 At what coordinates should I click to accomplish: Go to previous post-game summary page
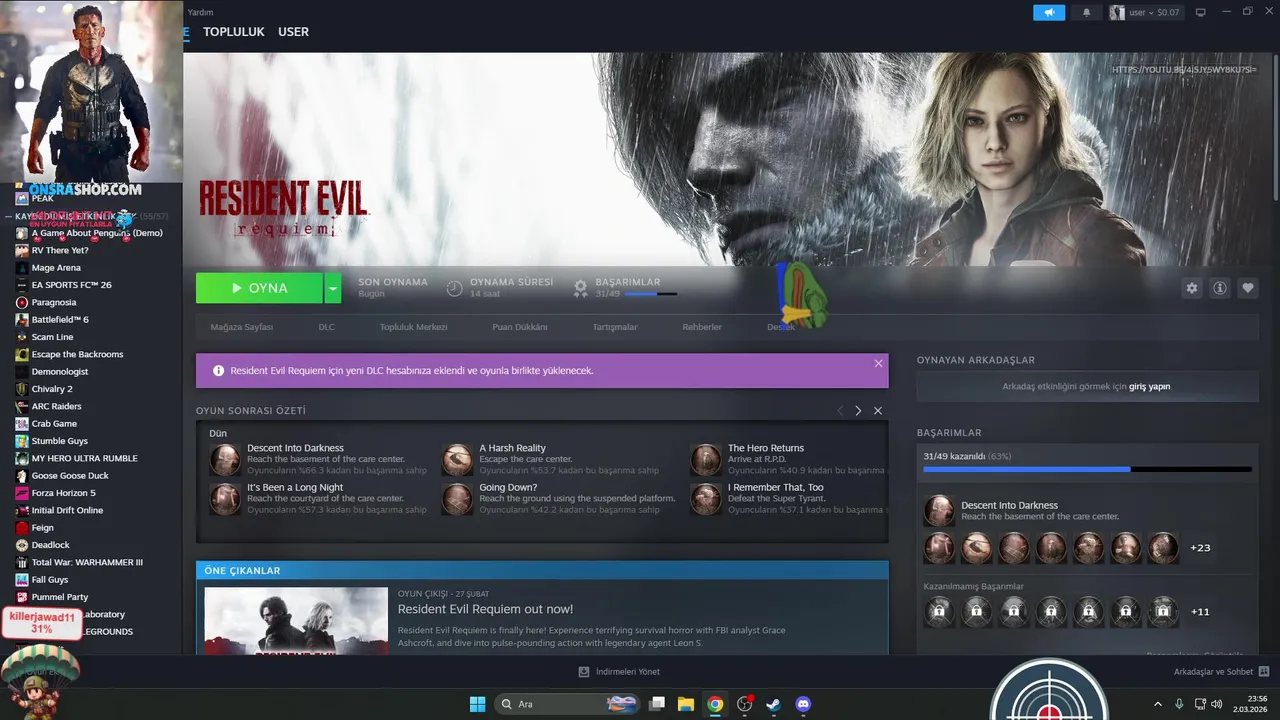(x=840, y=411)
